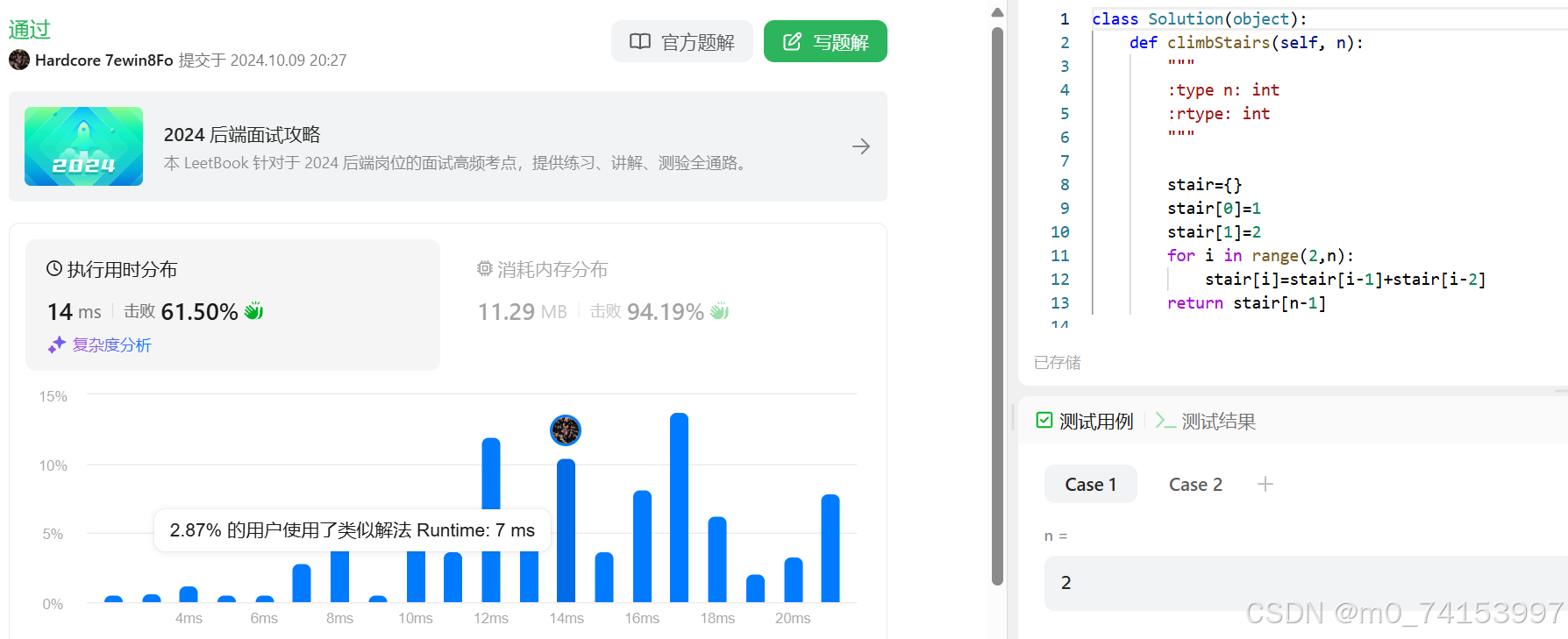Click the 8ms bar in the runtime chart
Screen dimensions: 1568x639
click(339, 576)
